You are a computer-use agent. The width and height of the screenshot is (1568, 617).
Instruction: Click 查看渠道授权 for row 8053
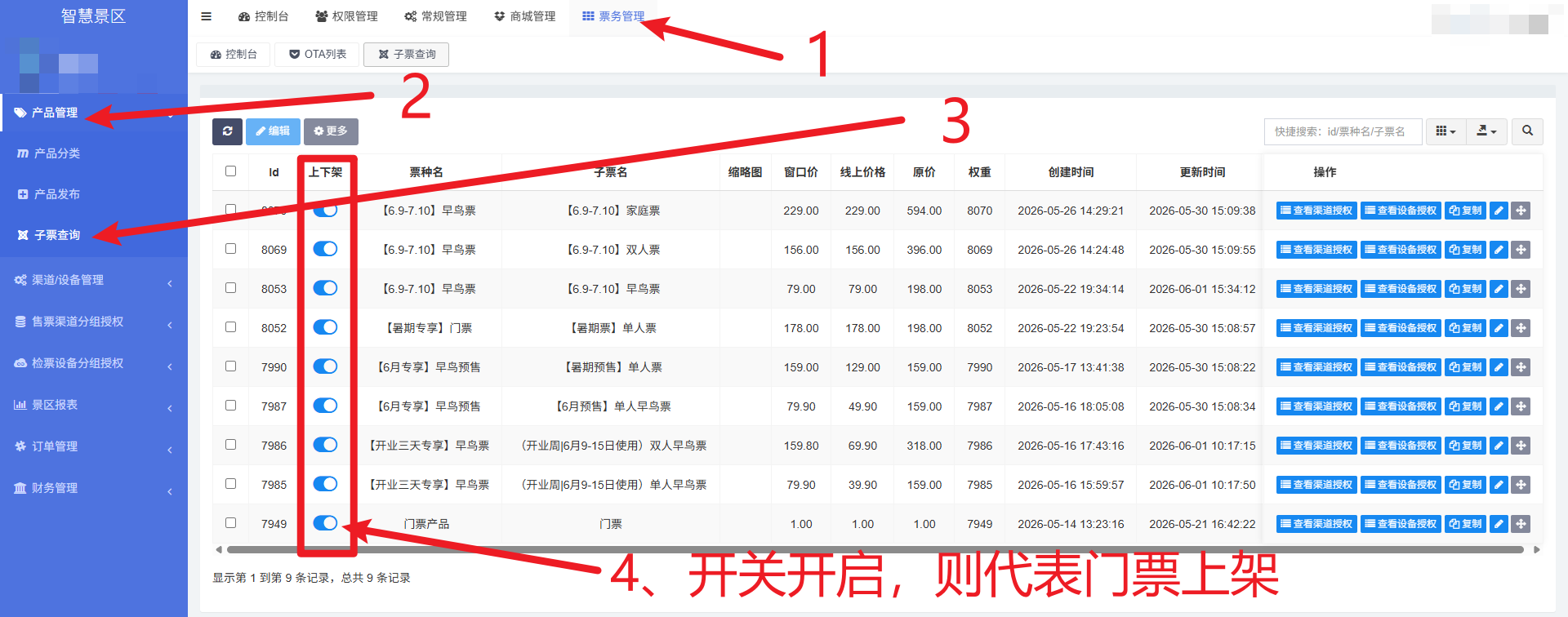pos(1316,289)
